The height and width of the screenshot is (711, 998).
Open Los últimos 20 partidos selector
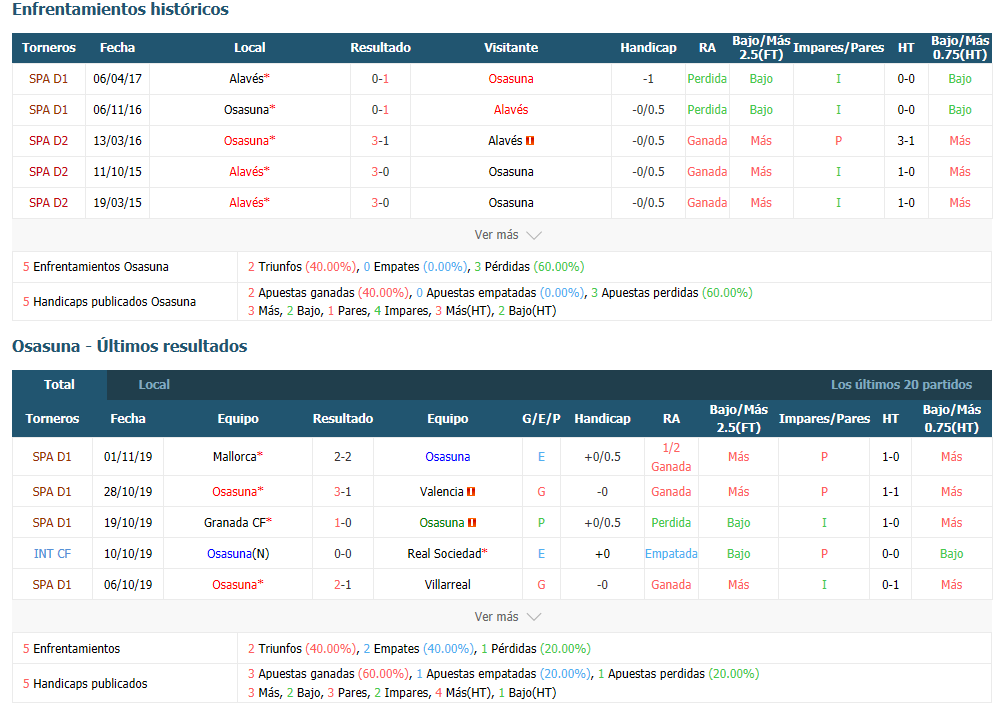pos(901,384)
